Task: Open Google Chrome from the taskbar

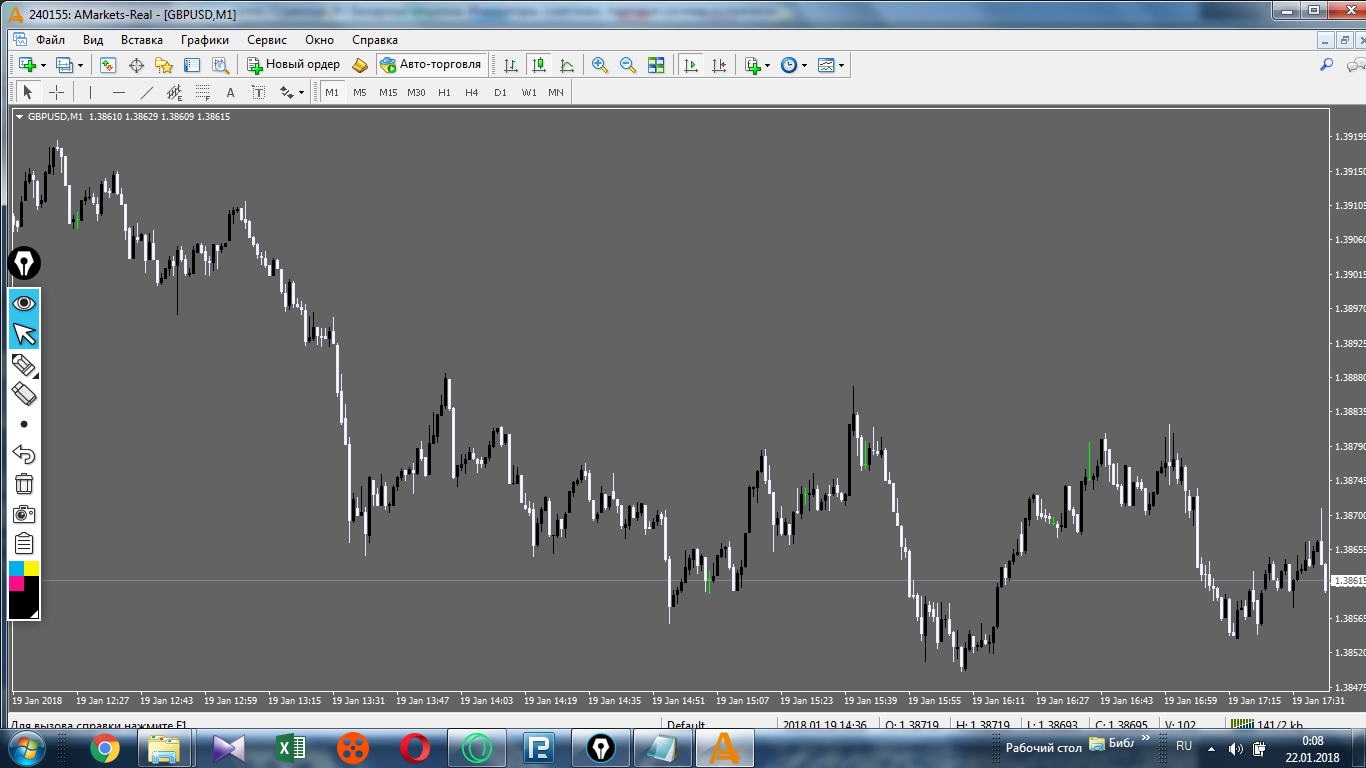Action: (105, 747)
